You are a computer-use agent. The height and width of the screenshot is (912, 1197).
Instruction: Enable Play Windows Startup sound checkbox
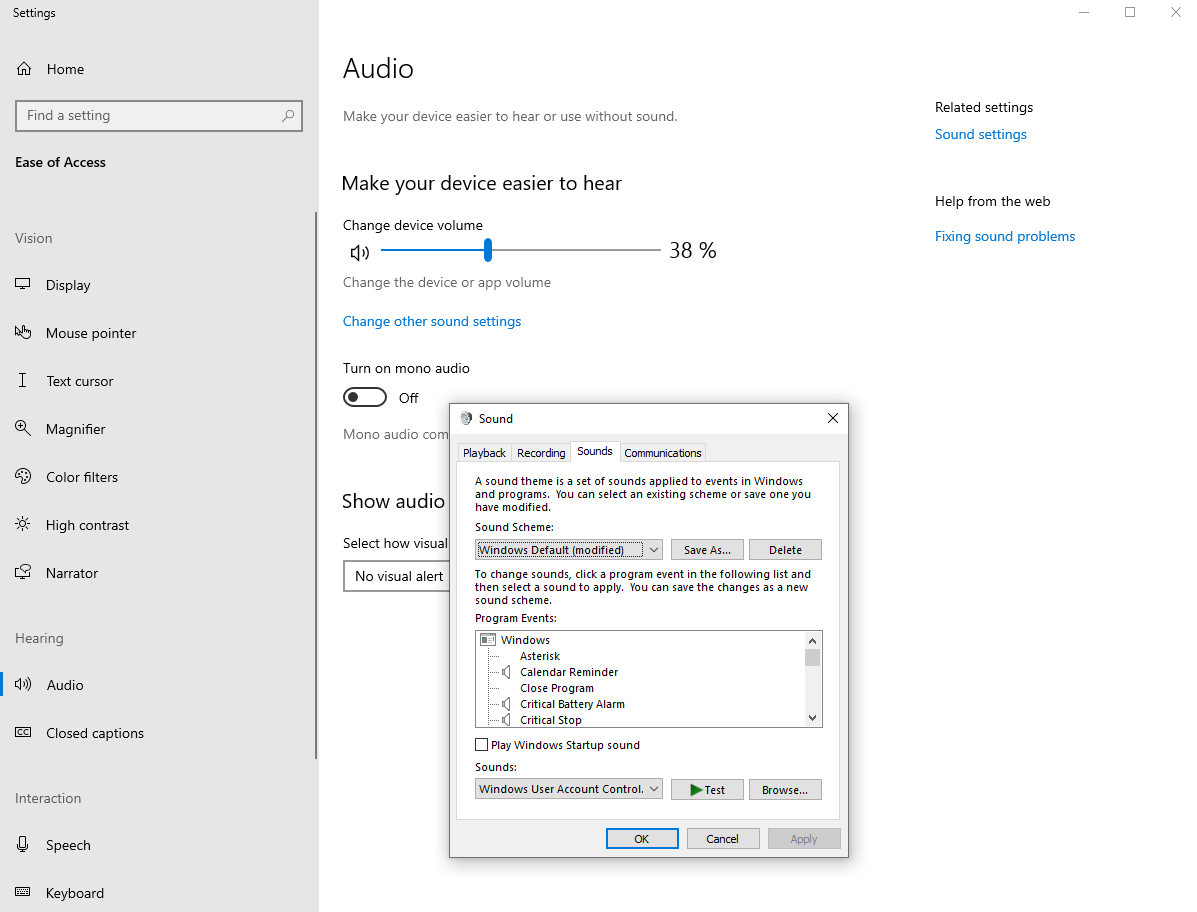482,745
